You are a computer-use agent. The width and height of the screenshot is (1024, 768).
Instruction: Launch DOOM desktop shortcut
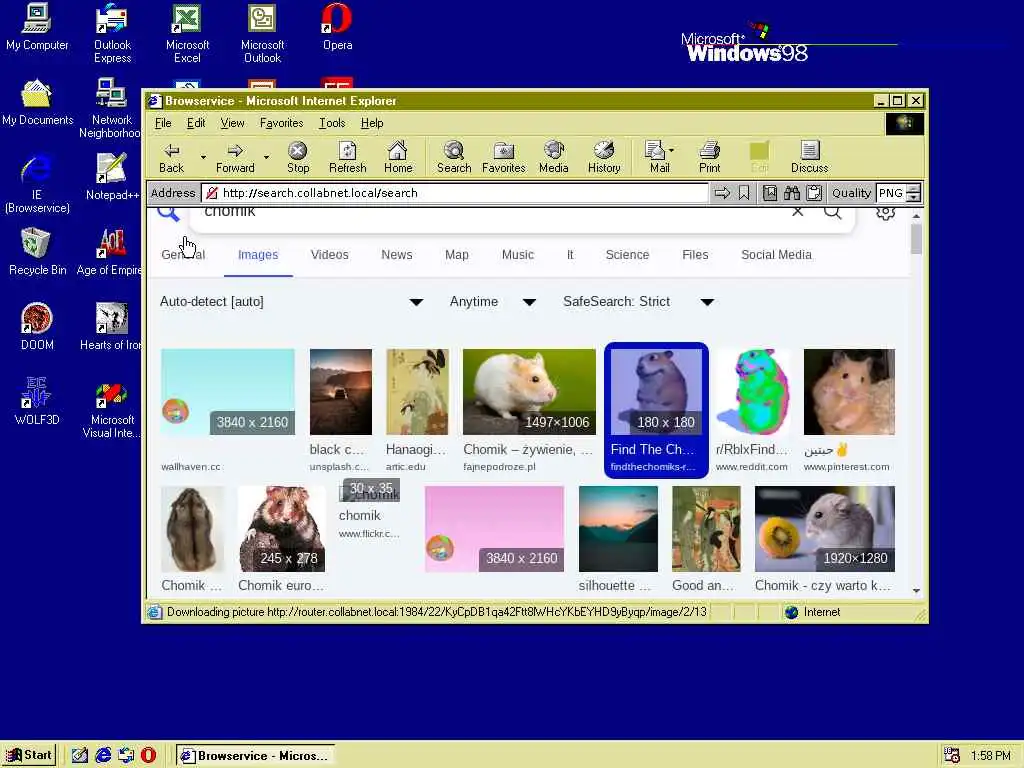37,327
